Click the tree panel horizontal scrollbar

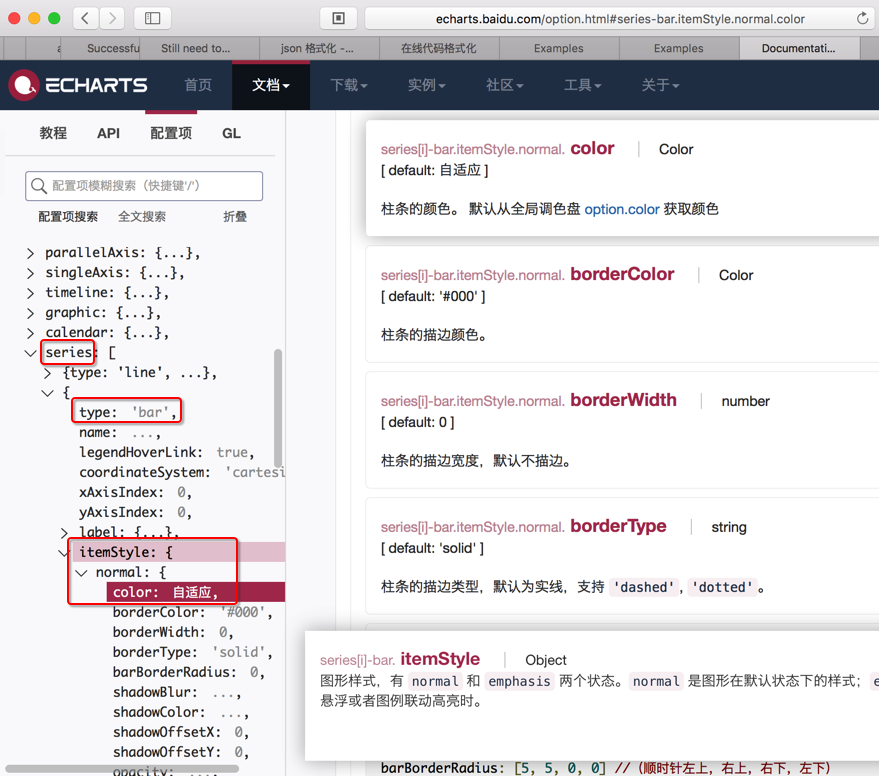click(122, 768)
